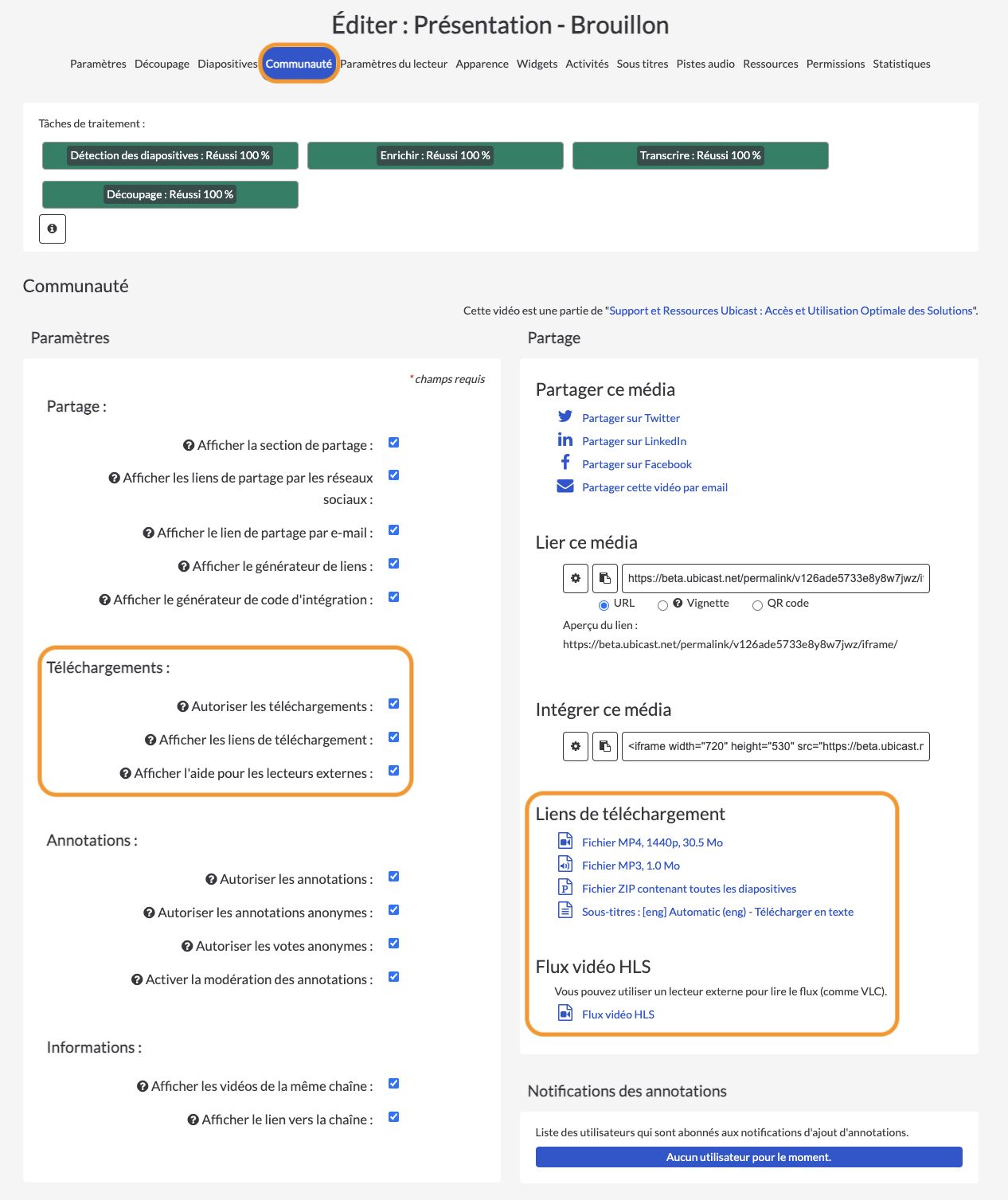
Task: Toggle Afficher les vidéos de la même chaîne
Action: [x=393, y=1084]
